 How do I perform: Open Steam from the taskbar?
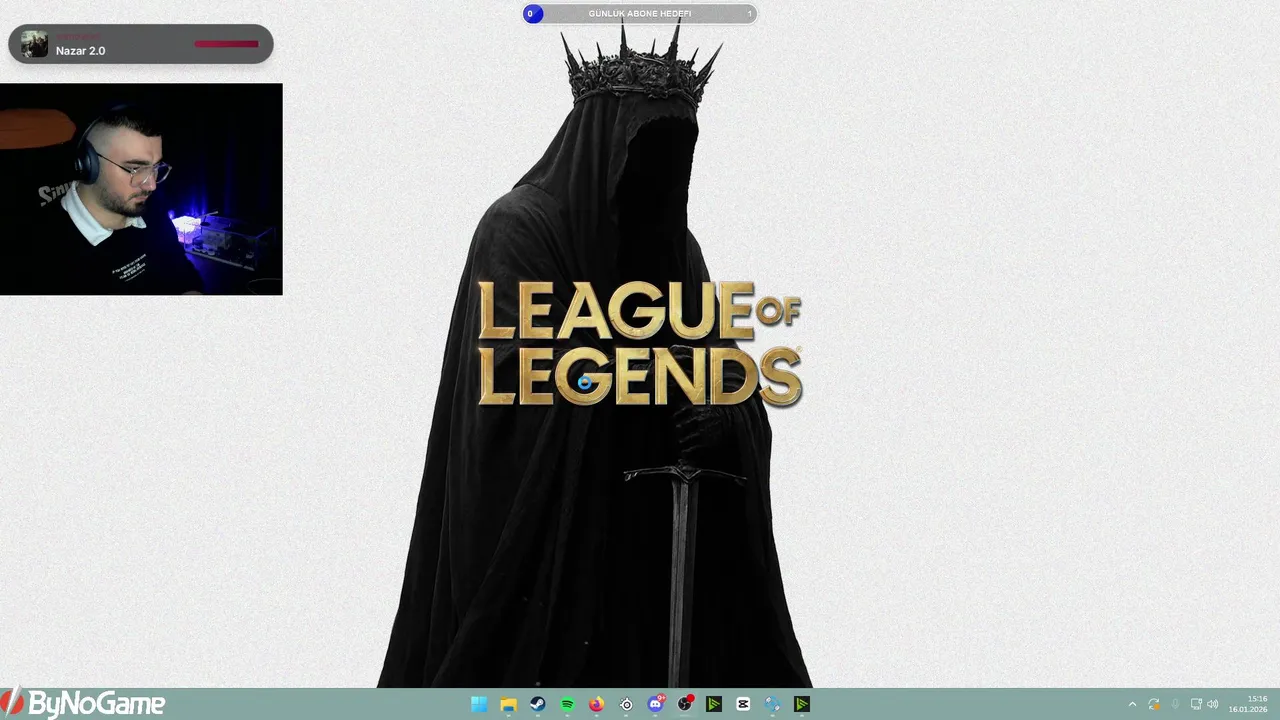pyautogui.click(x=538, y=704)
